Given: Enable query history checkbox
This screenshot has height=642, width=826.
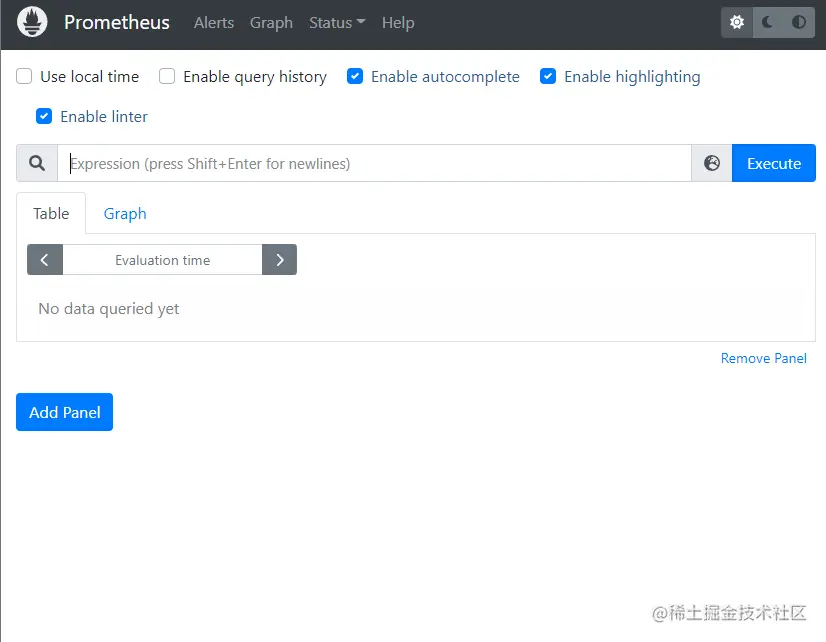Looking at the screenshot, I should (167, 76).
